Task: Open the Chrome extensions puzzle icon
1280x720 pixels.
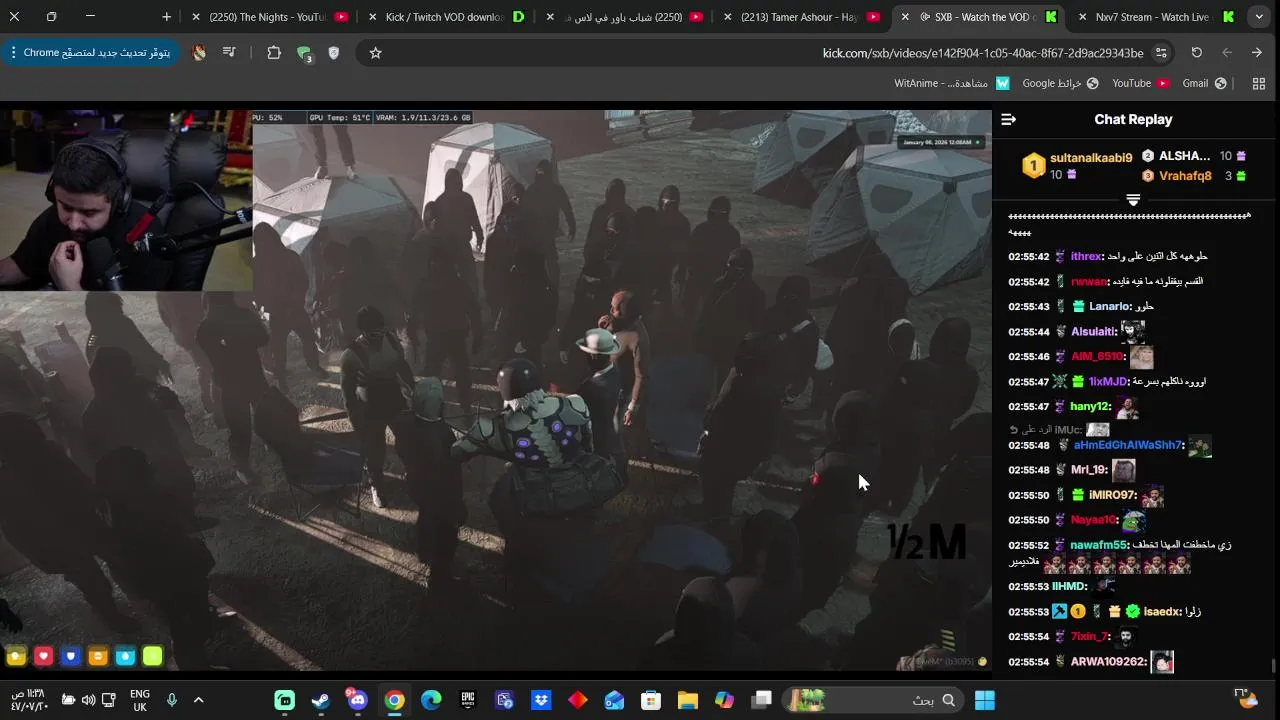Action: (x=274, y=53)
